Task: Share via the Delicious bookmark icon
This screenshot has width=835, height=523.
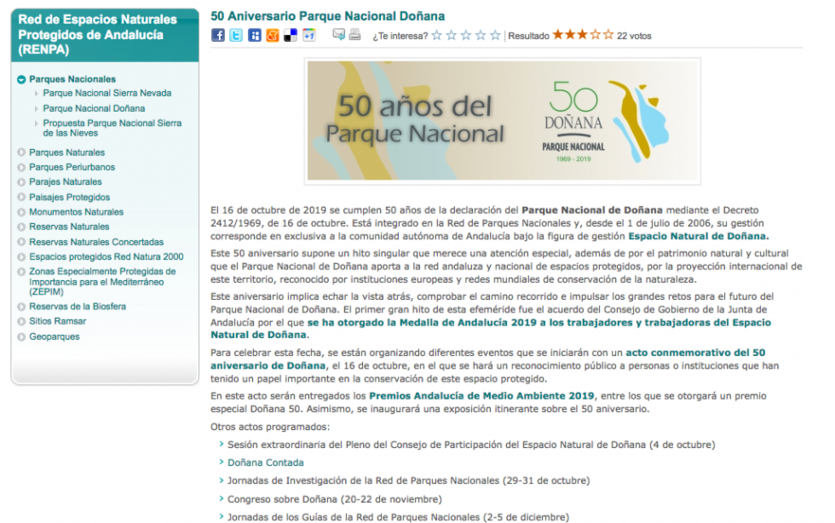Action: click(291, 35)
